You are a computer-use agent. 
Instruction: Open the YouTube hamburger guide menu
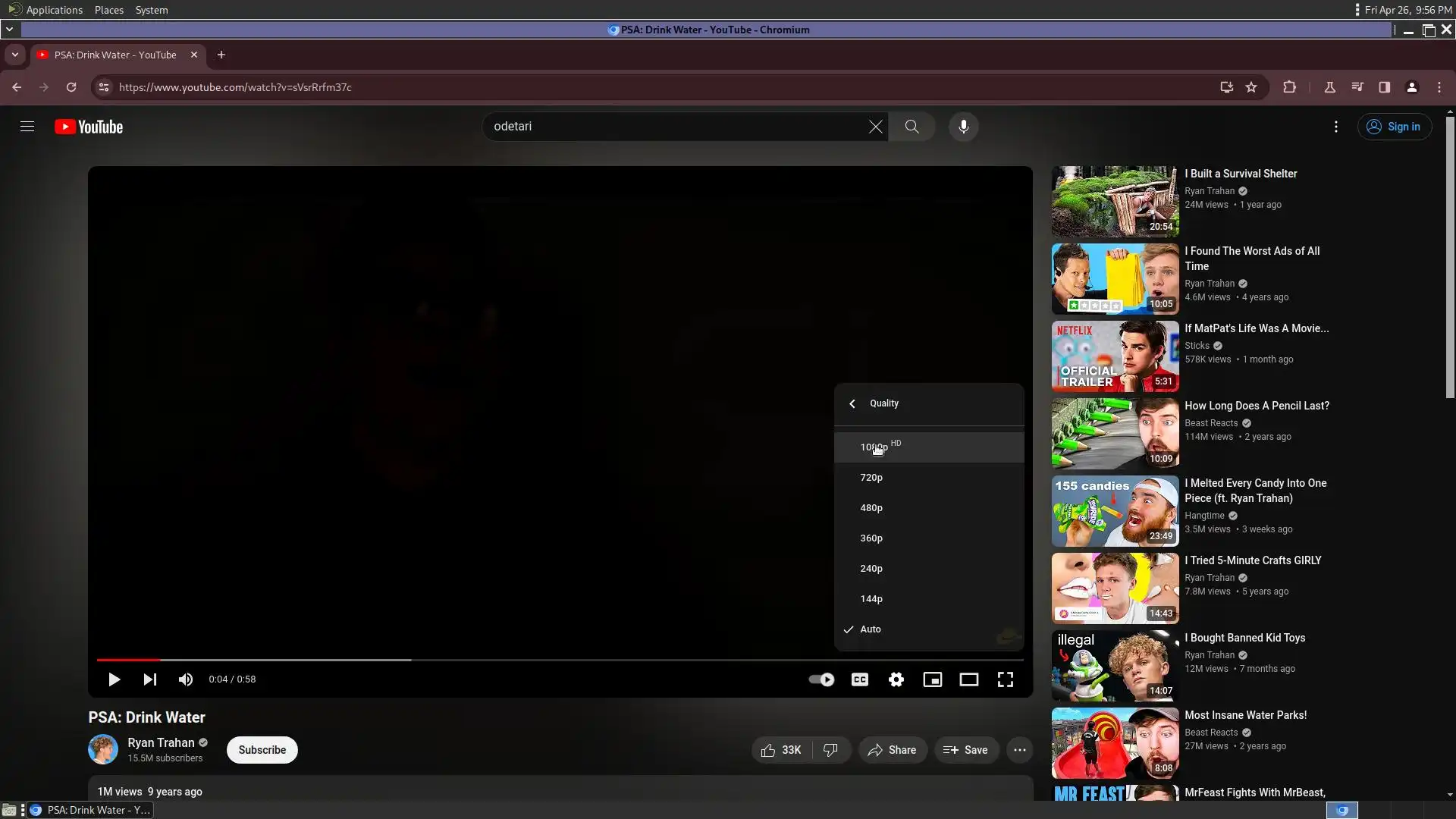[27, 127]
